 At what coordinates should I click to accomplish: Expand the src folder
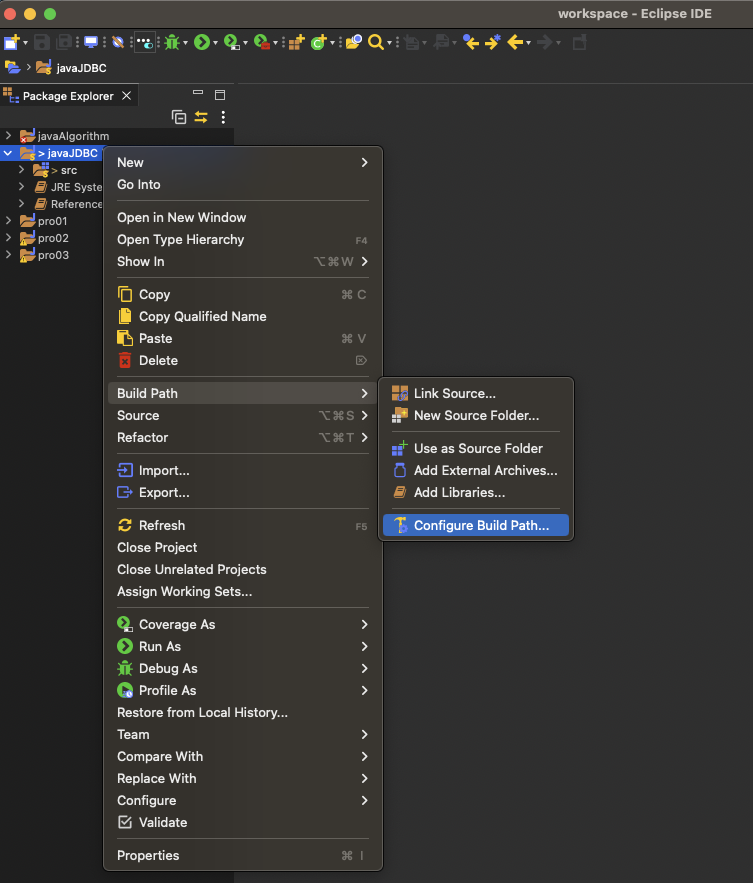click(21, 170)
